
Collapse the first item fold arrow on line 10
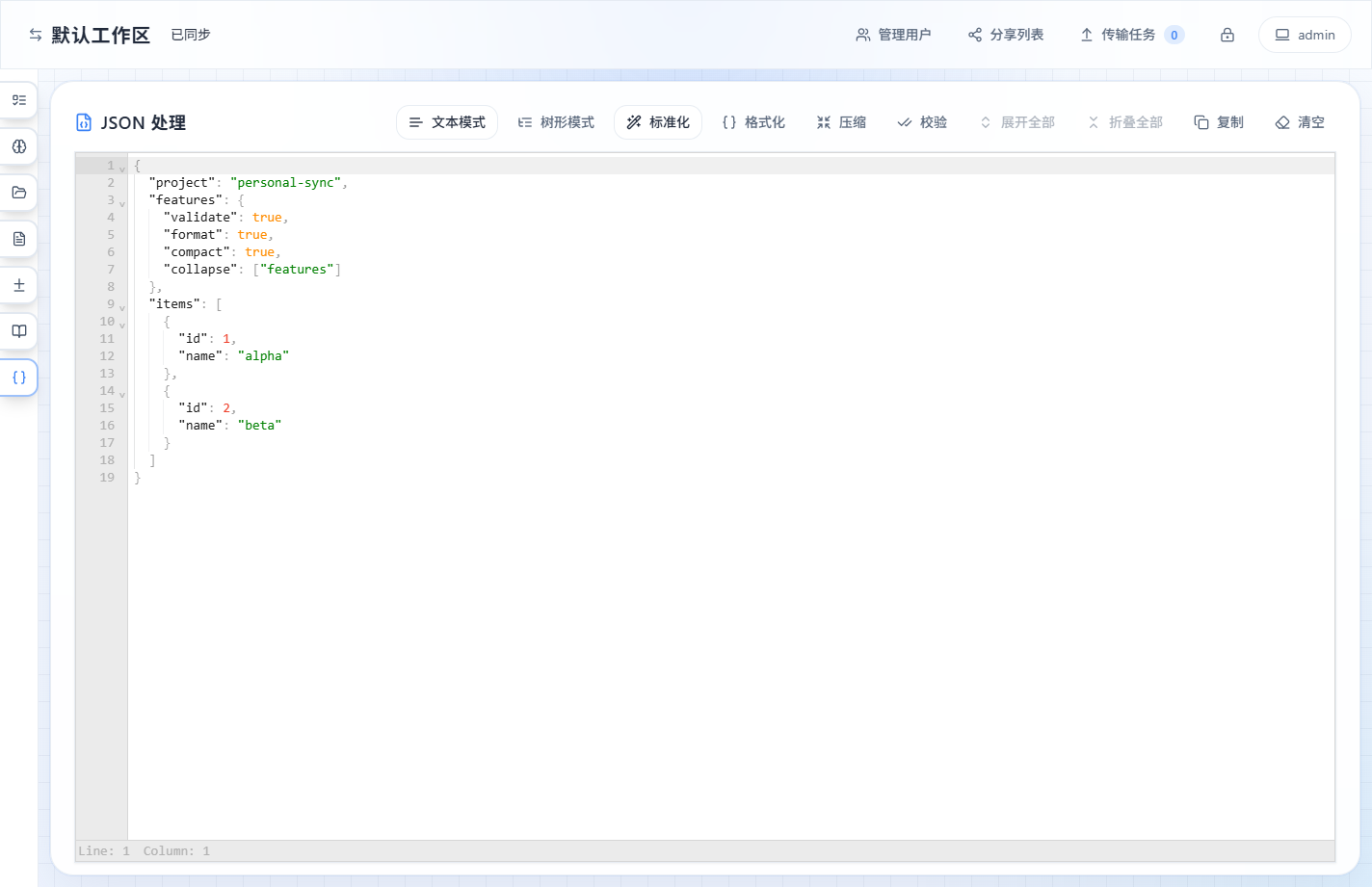point(122,325)
